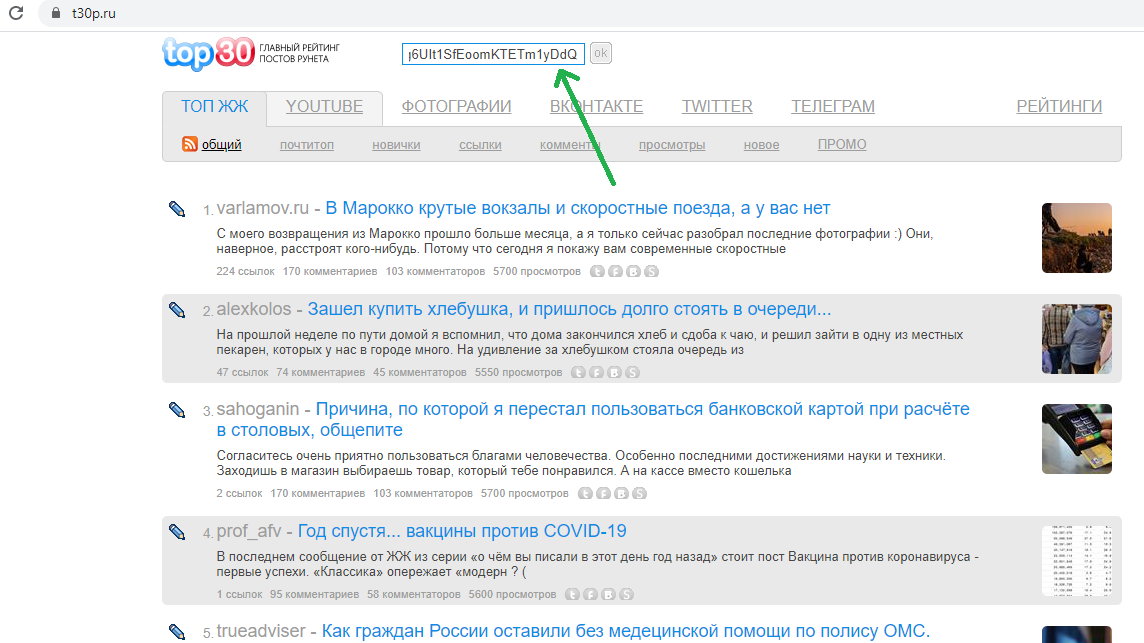Open the top30 logo home link
Screen dimensions: 1144x643
point(209,53)
